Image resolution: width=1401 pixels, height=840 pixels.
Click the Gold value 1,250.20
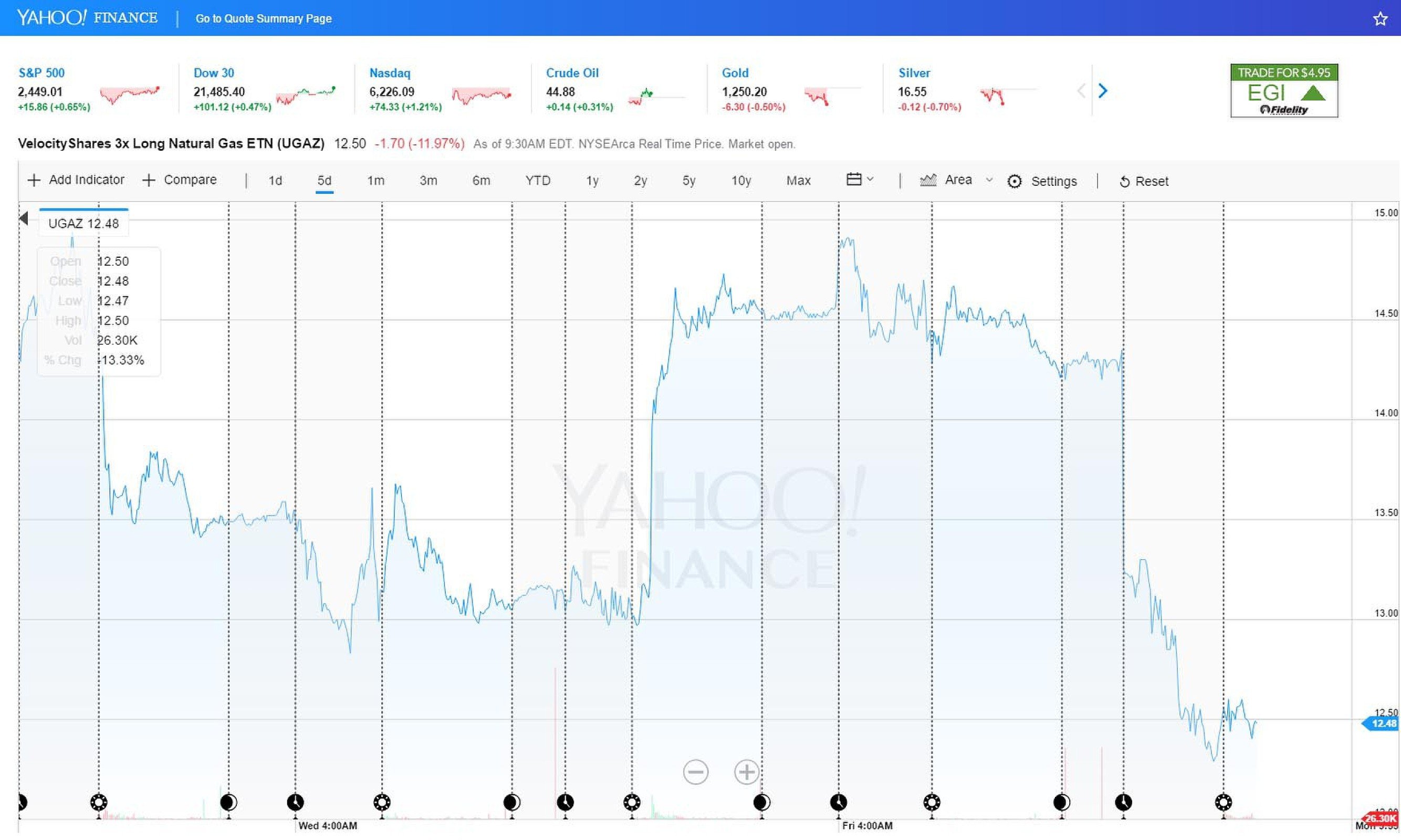click(x=745, y=92)
